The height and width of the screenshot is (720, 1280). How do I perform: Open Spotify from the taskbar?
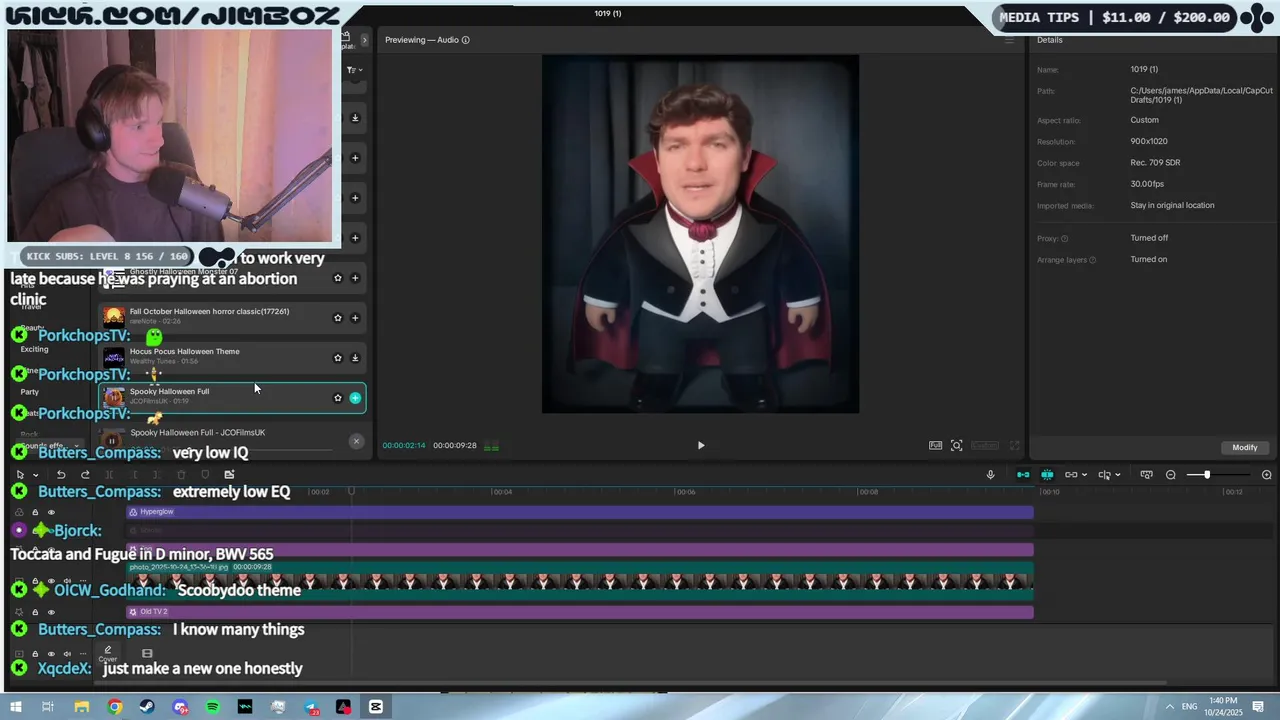(213, 707)
